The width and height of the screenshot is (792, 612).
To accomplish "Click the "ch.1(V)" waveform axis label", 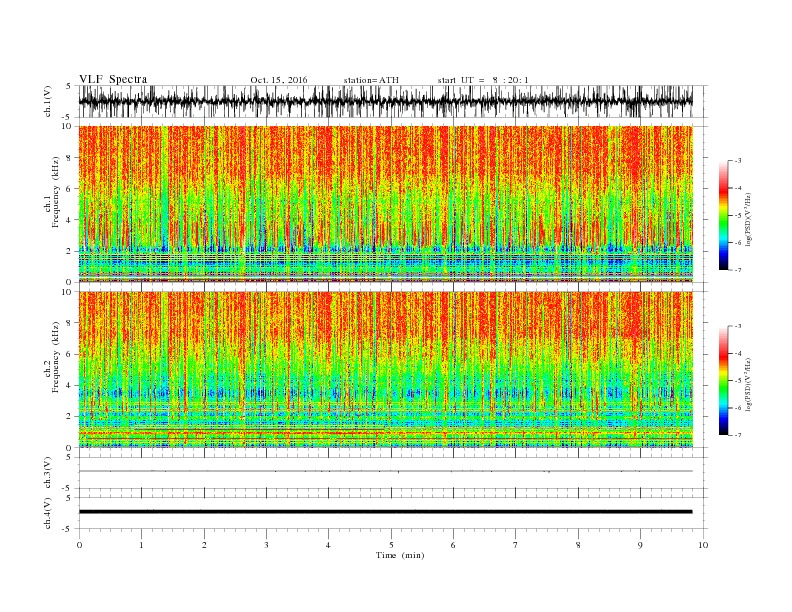I will 48,101.
